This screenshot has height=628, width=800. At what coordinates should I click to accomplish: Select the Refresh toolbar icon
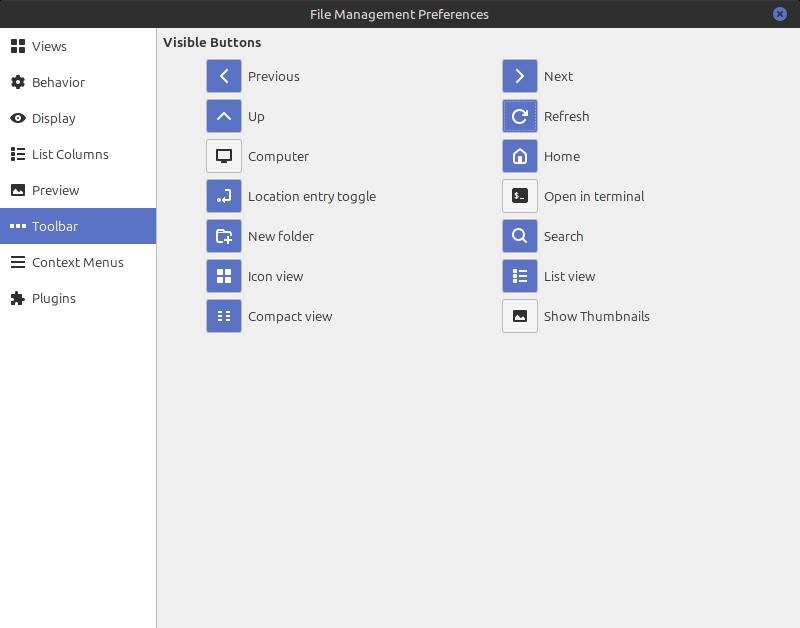[x=519, y=116]
